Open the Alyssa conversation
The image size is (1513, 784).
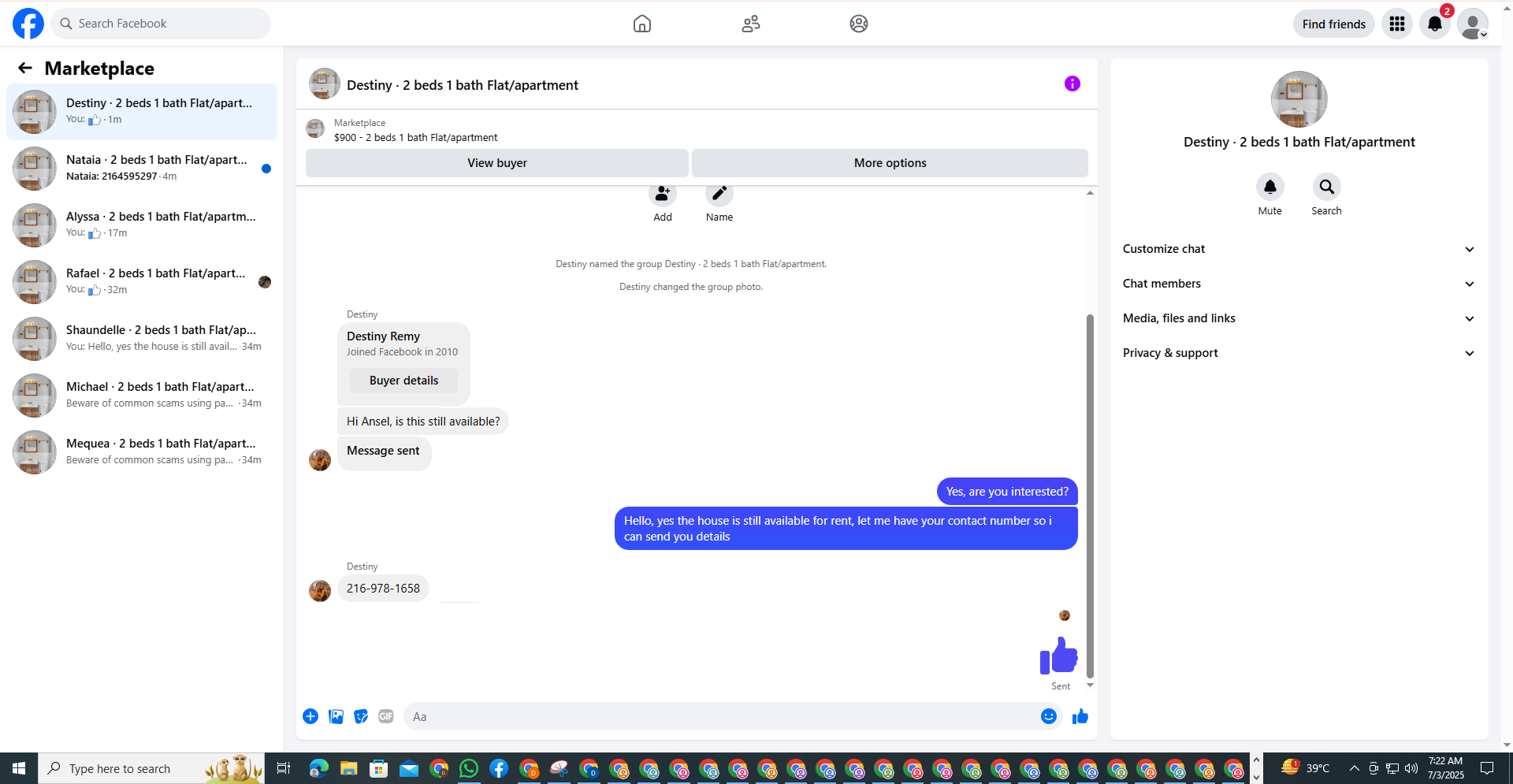[142, 225]
